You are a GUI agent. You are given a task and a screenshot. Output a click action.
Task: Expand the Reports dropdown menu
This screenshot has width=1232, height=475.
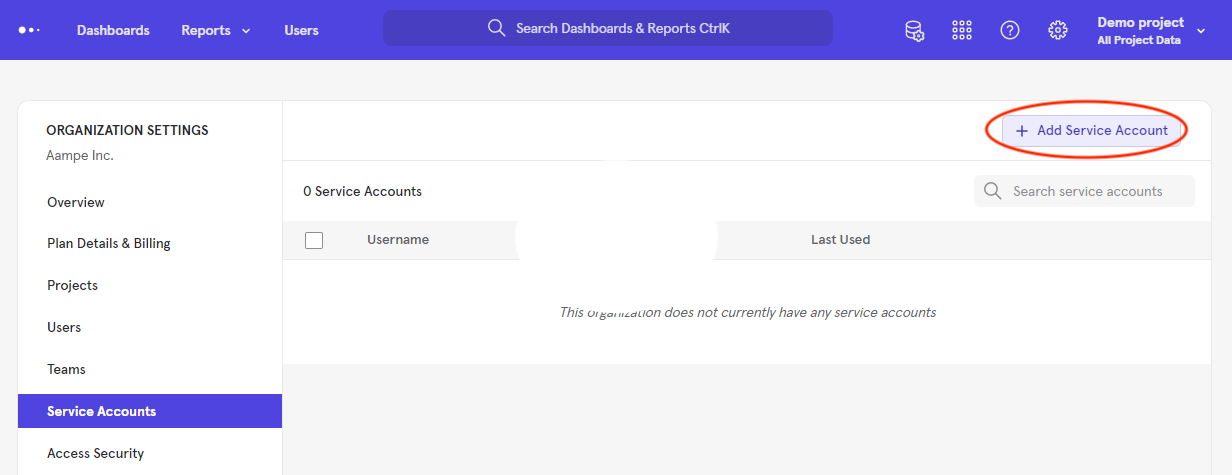[x=216, y=30]
